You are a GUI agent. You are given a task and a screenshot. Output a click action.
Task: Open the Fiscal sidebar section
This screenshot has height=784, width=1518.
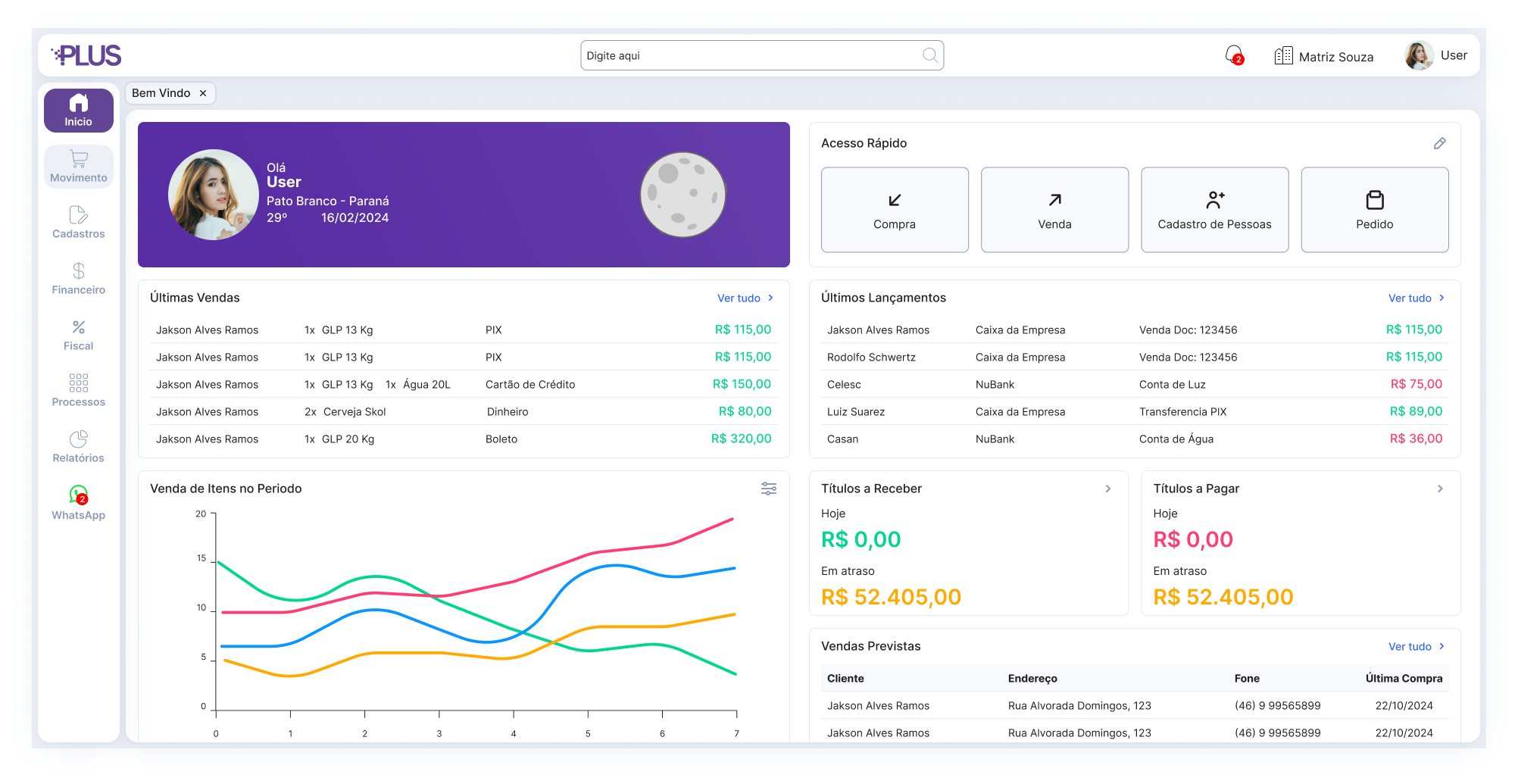(x=79, y=335)
